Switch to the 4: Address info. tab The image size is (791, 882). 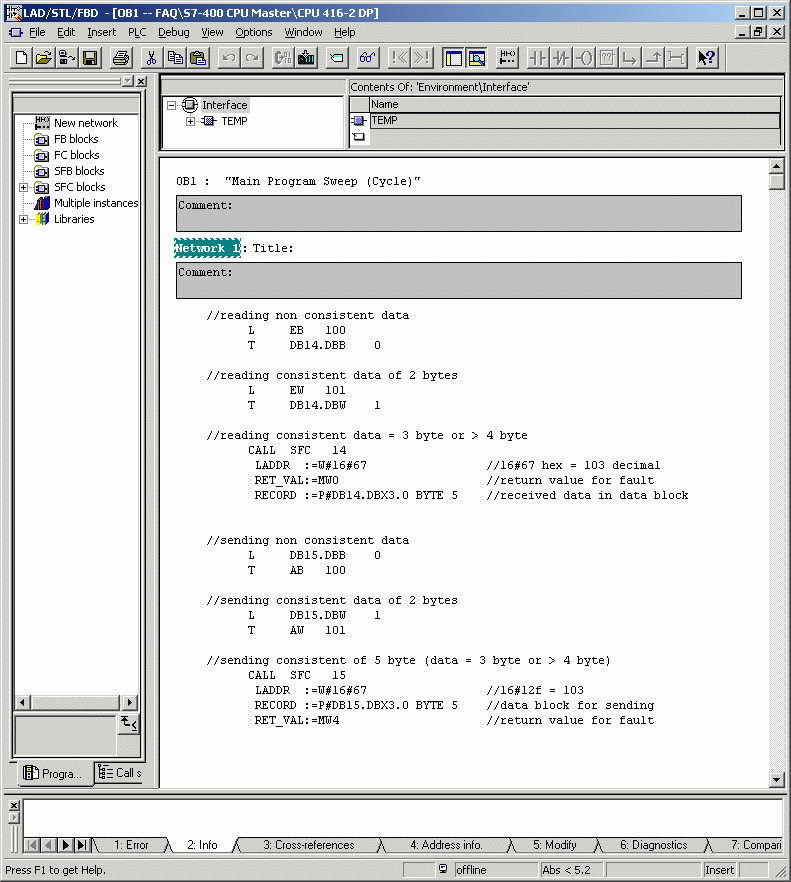tap(446, 845)
